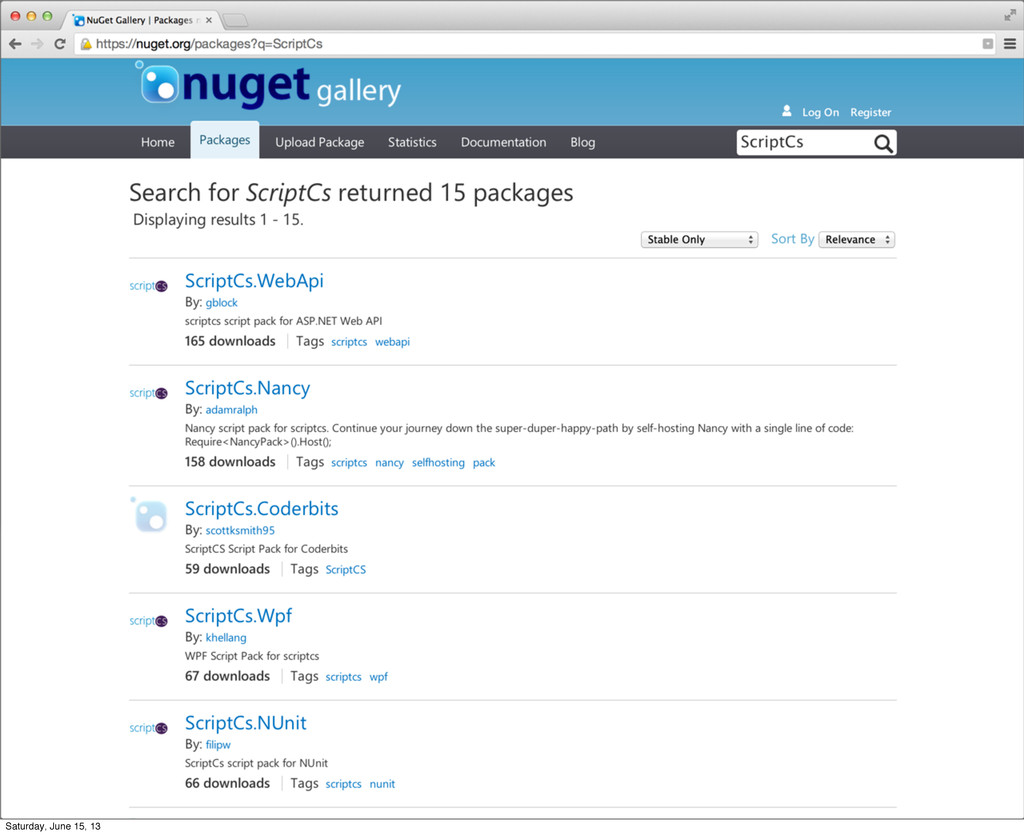Image resolution: width=1024 pixels, height=835 pixels.
Task: Open the Statistics nav item
Action: click(412, 142)
